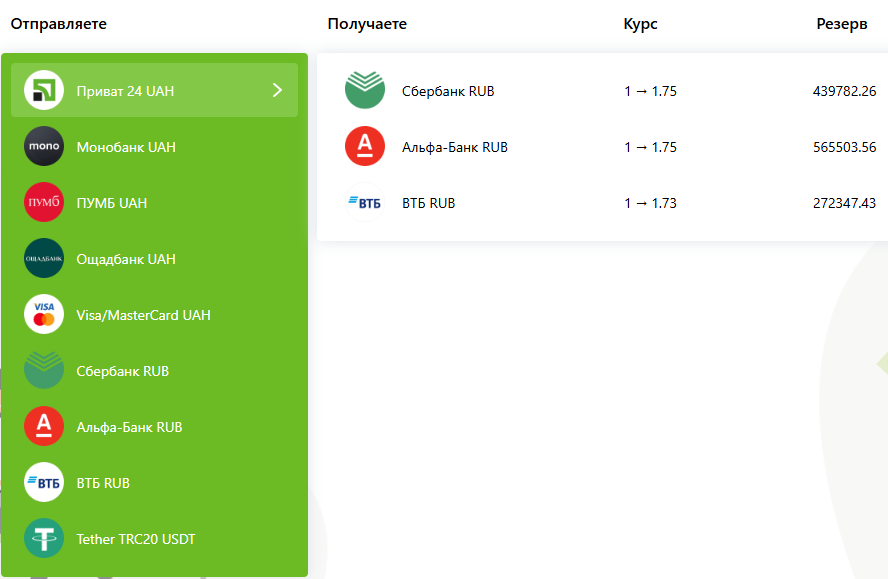Click the Sberbank logo in send list
This screenshot has height=579, width=888.
pyautogui.click(x=44, y=370)
